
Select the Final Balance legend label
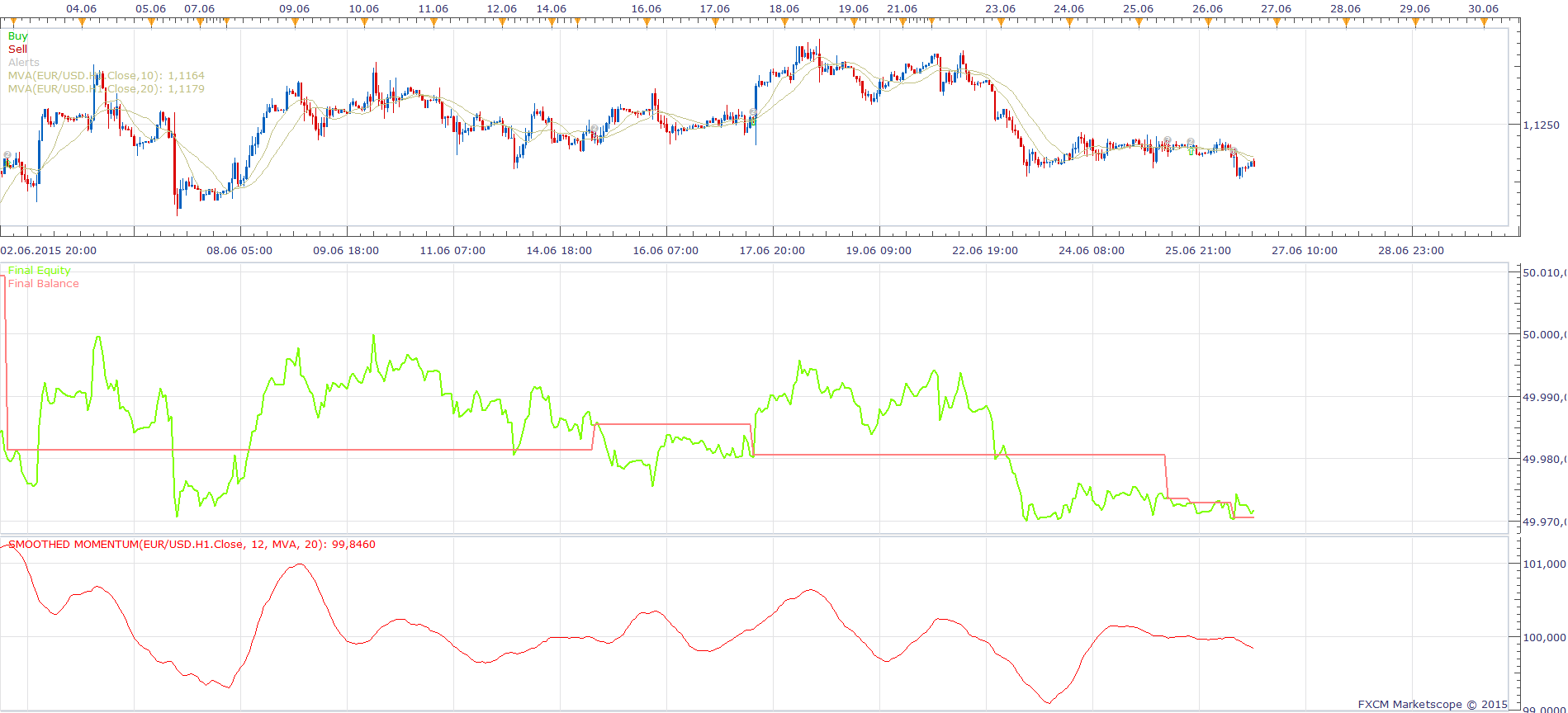pyautogui.click(x=44, y=284)
